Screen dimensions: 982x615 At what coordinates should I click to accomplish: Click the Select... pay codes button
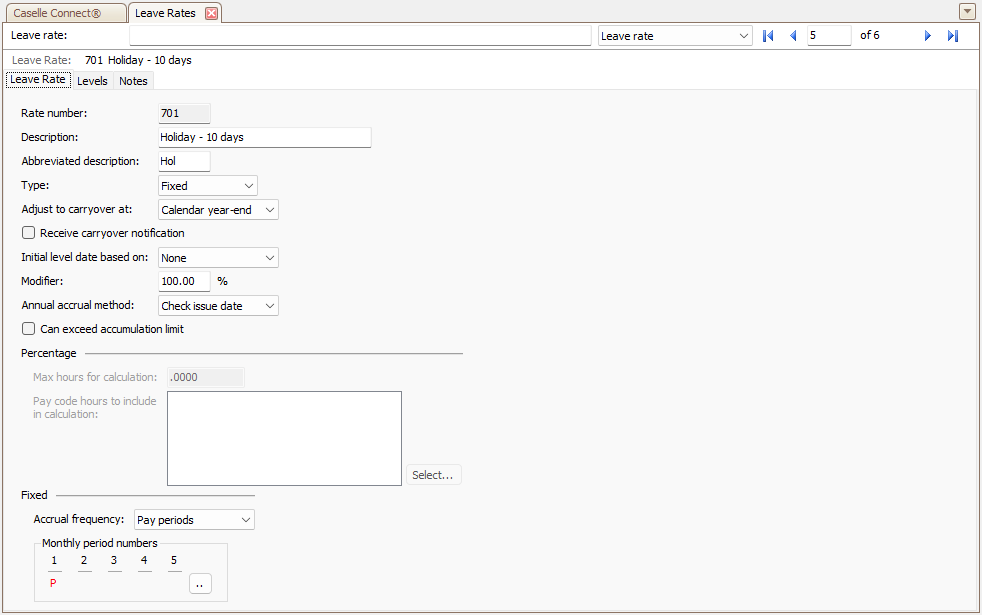433,475
